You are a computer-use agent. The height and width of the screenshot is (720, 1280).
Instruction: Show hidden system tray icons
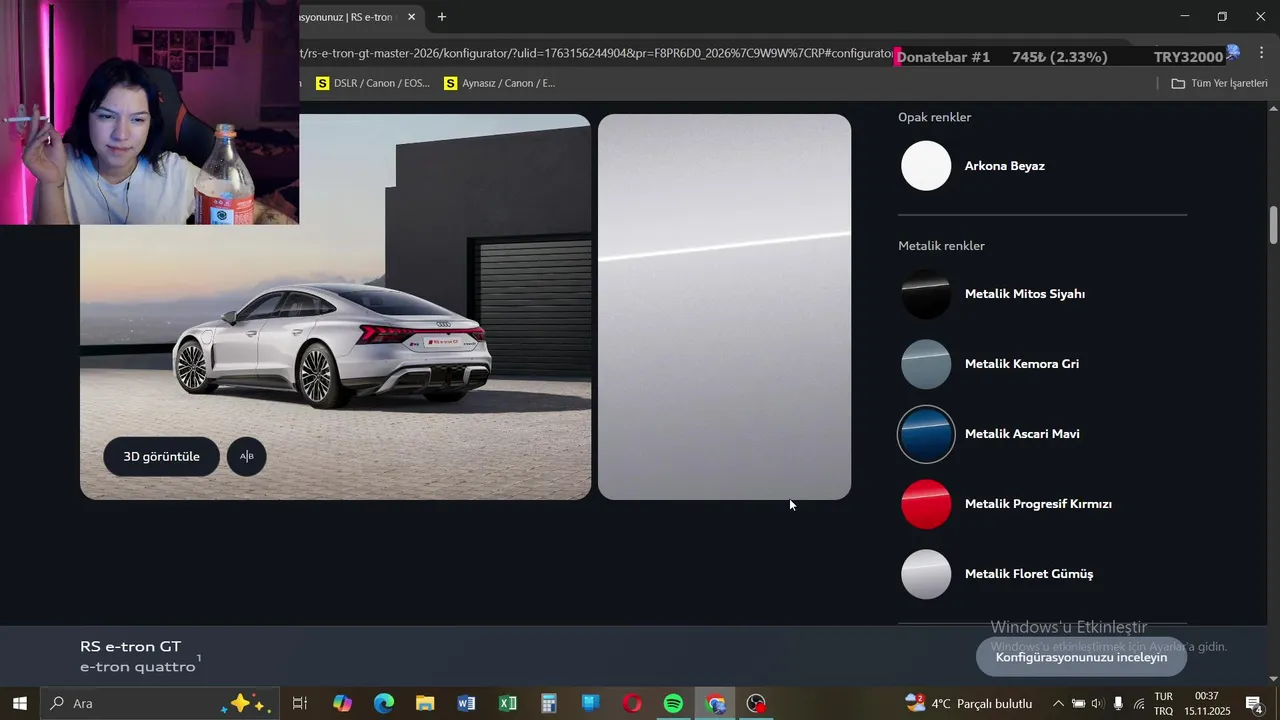[x=1058, y=704]
